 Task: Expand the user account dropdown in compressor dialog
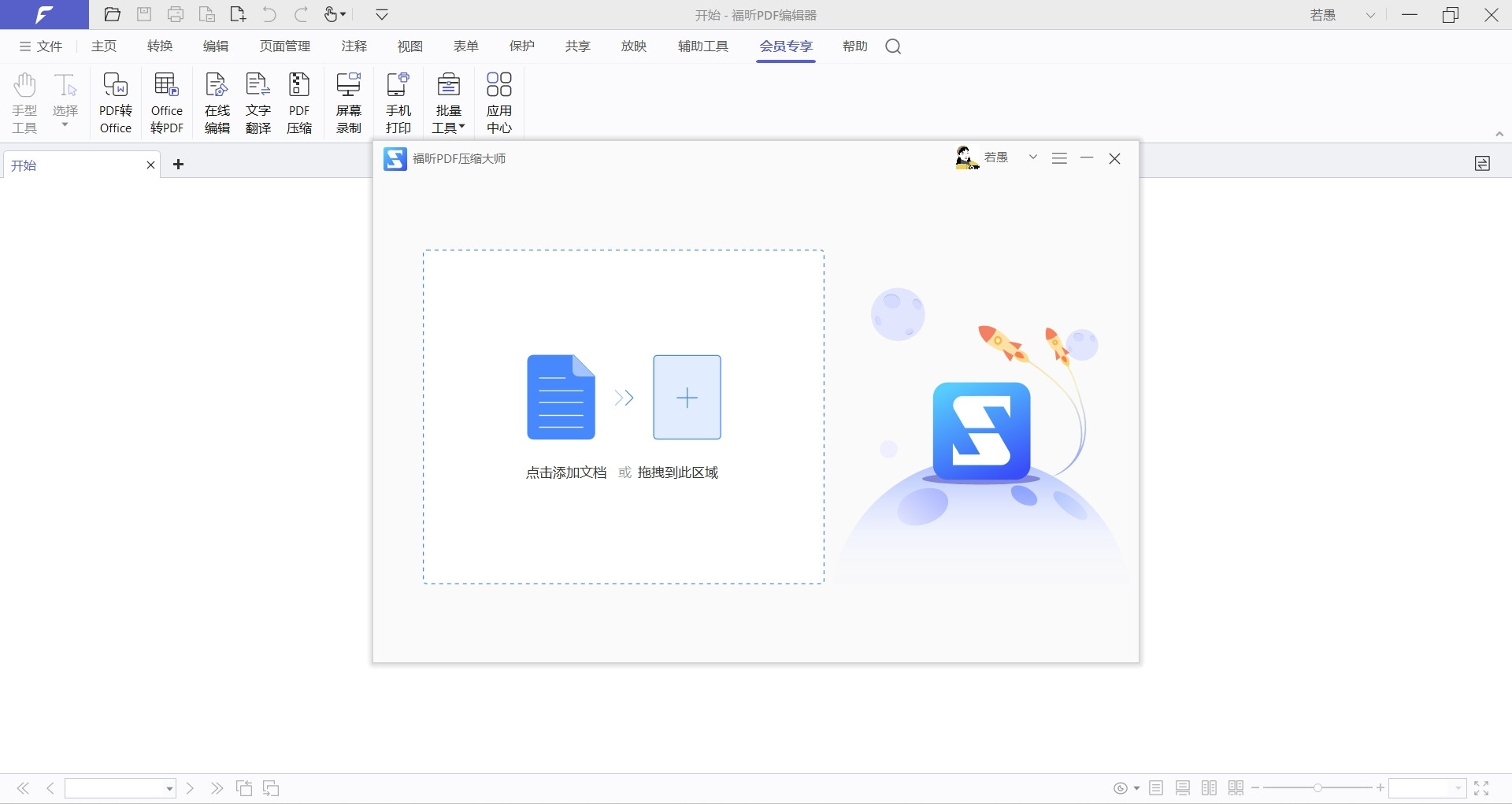click(x=1032, y=157)
